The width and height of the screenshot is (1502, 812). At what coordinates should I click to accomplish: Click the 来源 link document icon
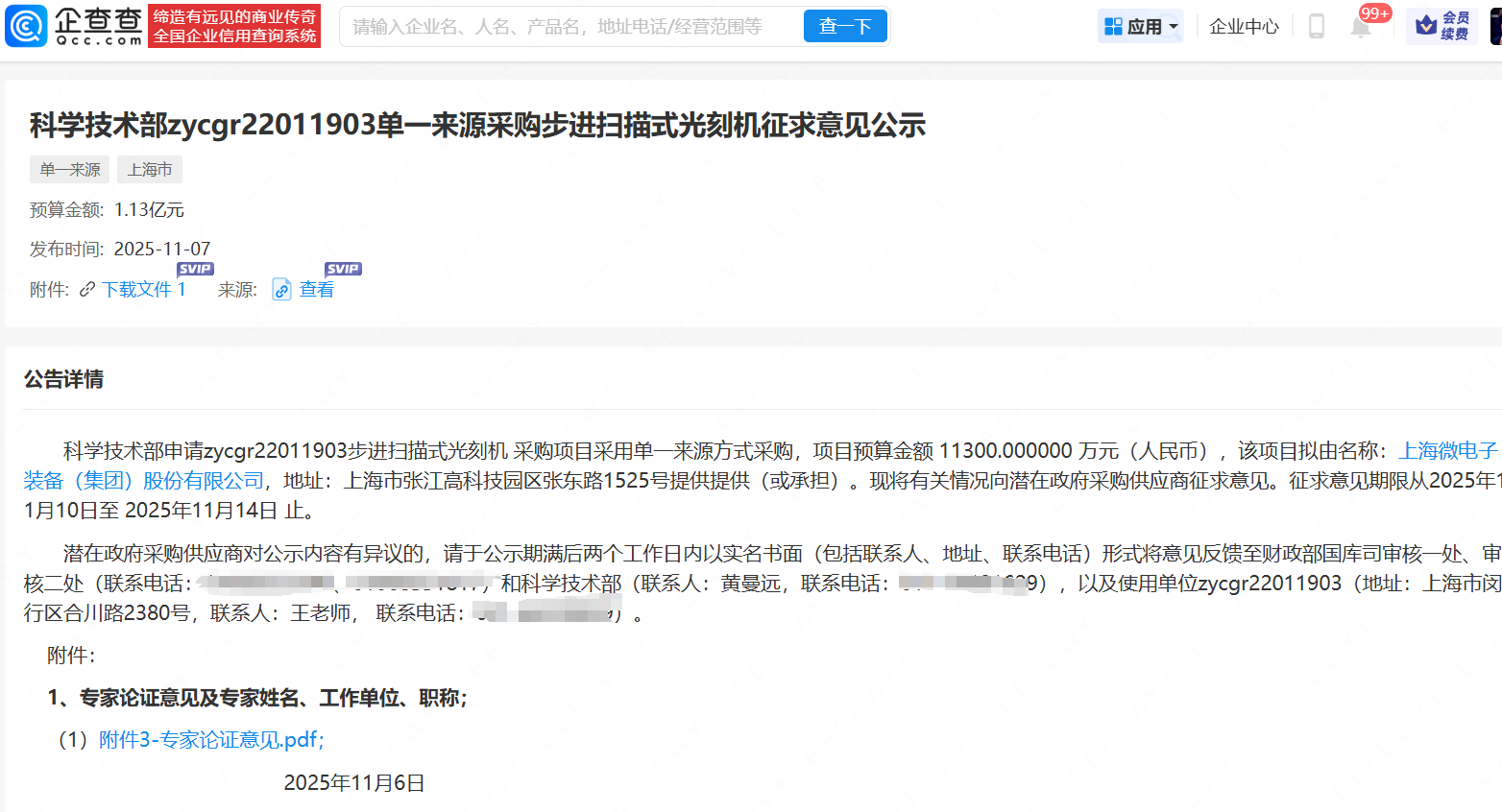(280, 289)
